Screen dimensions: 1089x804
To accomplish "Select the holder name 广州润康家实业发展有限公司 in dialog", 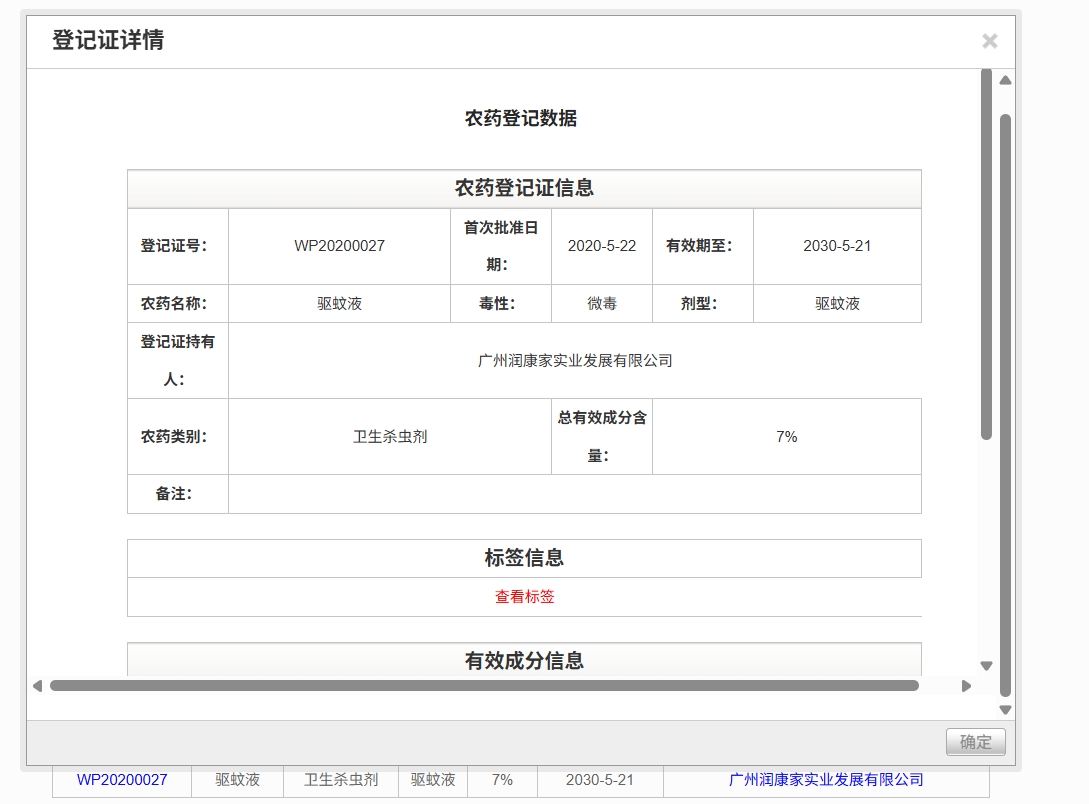I will (575, 360).
